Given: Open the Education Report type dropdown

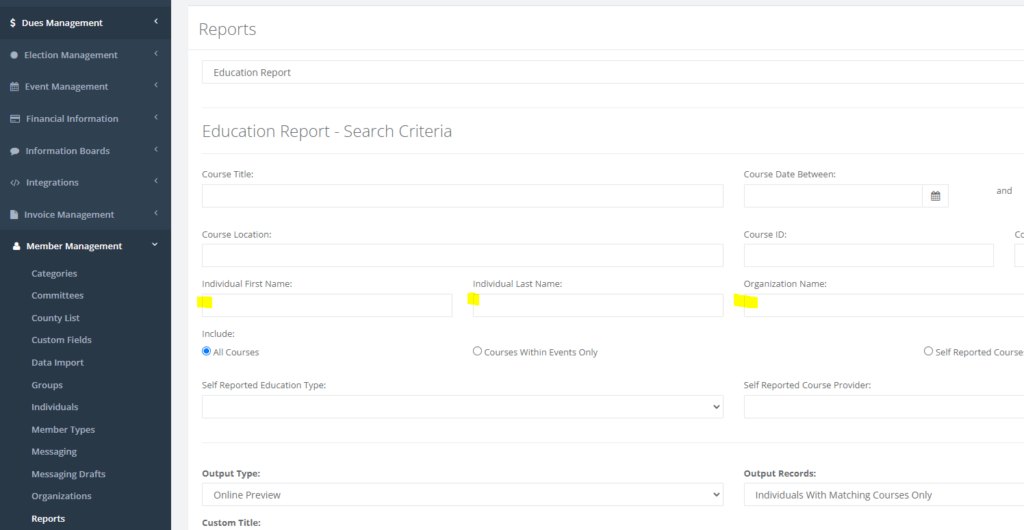Looking at the screenshot, I should 610,72.
